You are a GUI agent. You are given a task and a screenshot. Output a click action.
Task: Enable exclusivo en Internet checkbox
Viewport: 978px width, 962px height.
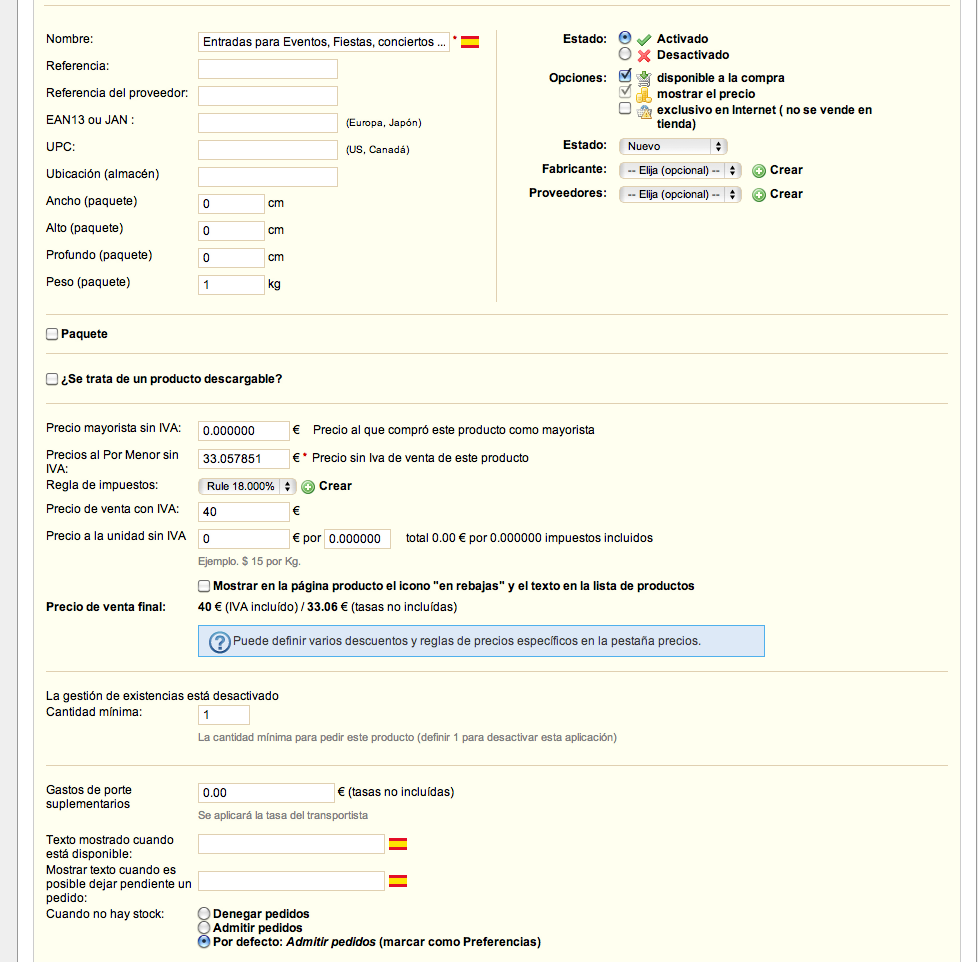tap(625, 108)
